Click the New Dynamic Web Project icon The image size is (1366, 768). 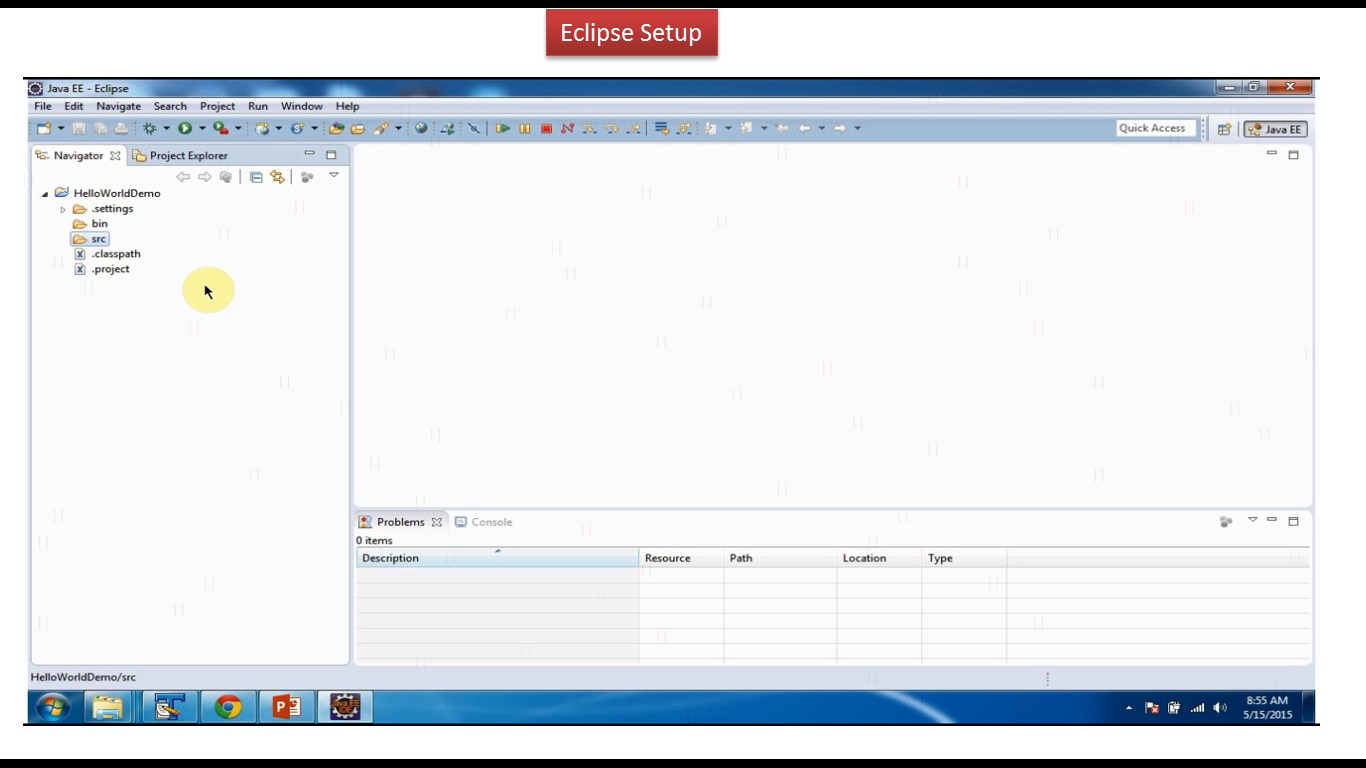(262, 128)
